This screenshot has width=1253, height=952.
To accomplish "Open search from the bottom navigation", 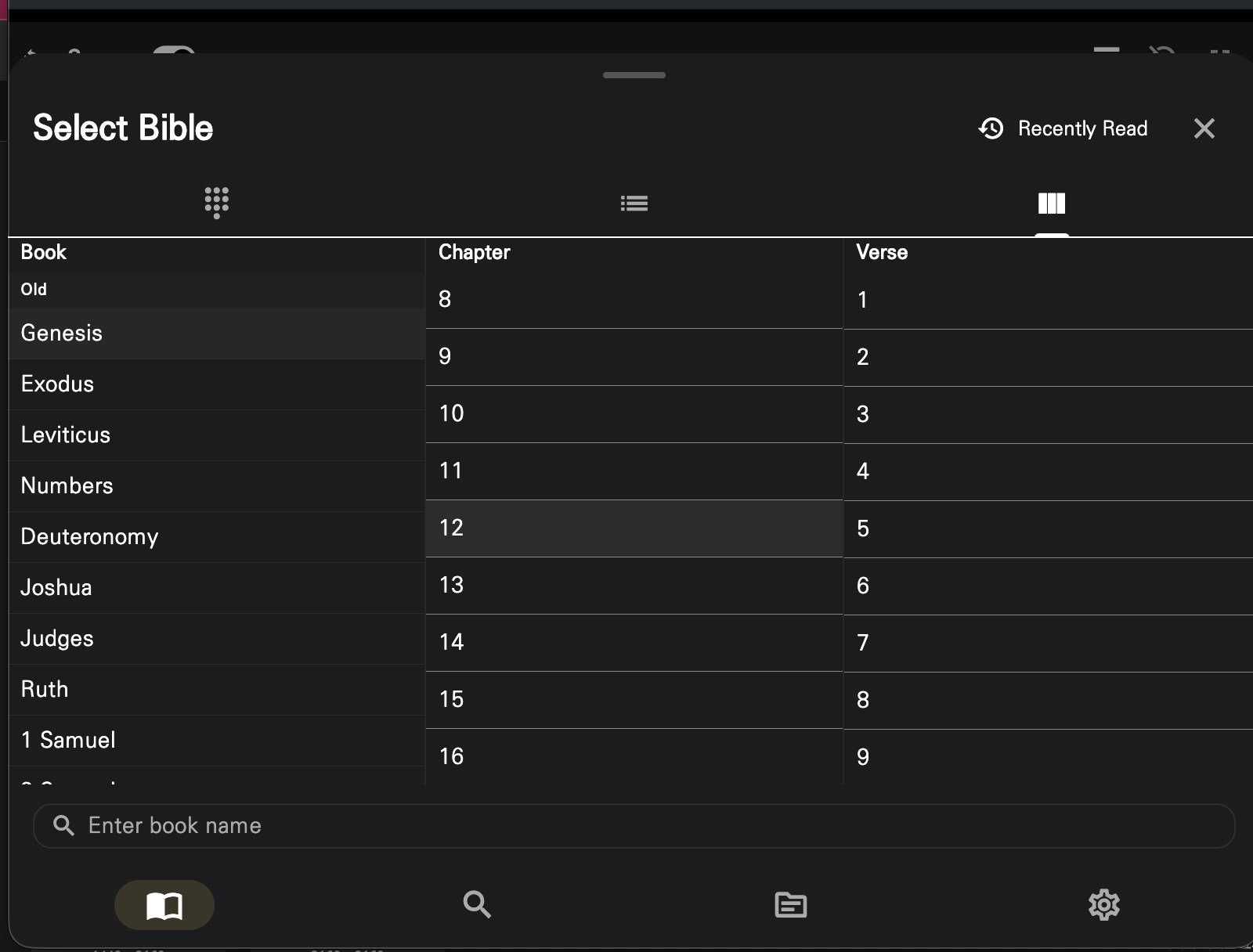I will coord(477,905).
